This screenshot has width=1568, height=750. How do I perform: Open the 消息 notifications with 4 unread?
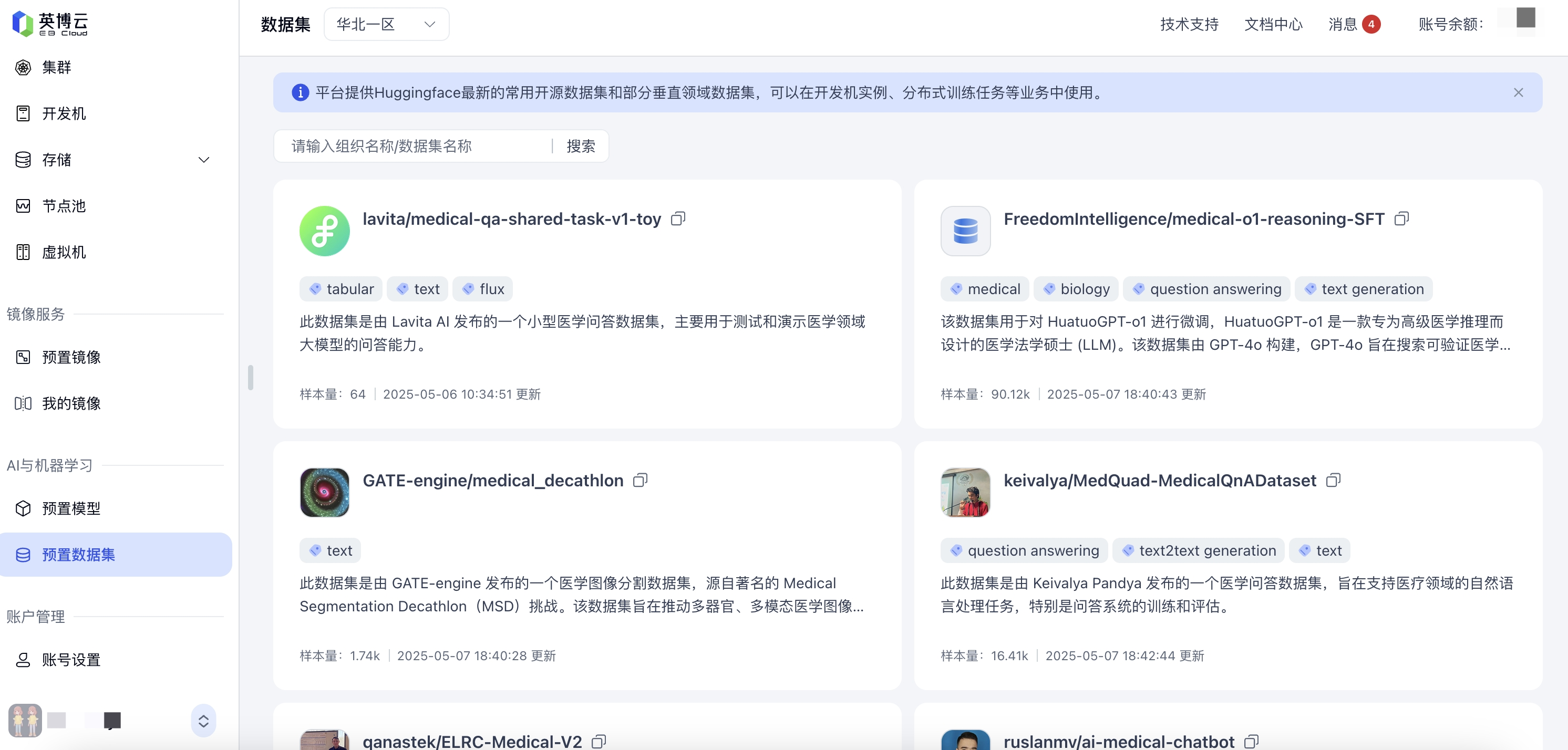point(1353,24)
